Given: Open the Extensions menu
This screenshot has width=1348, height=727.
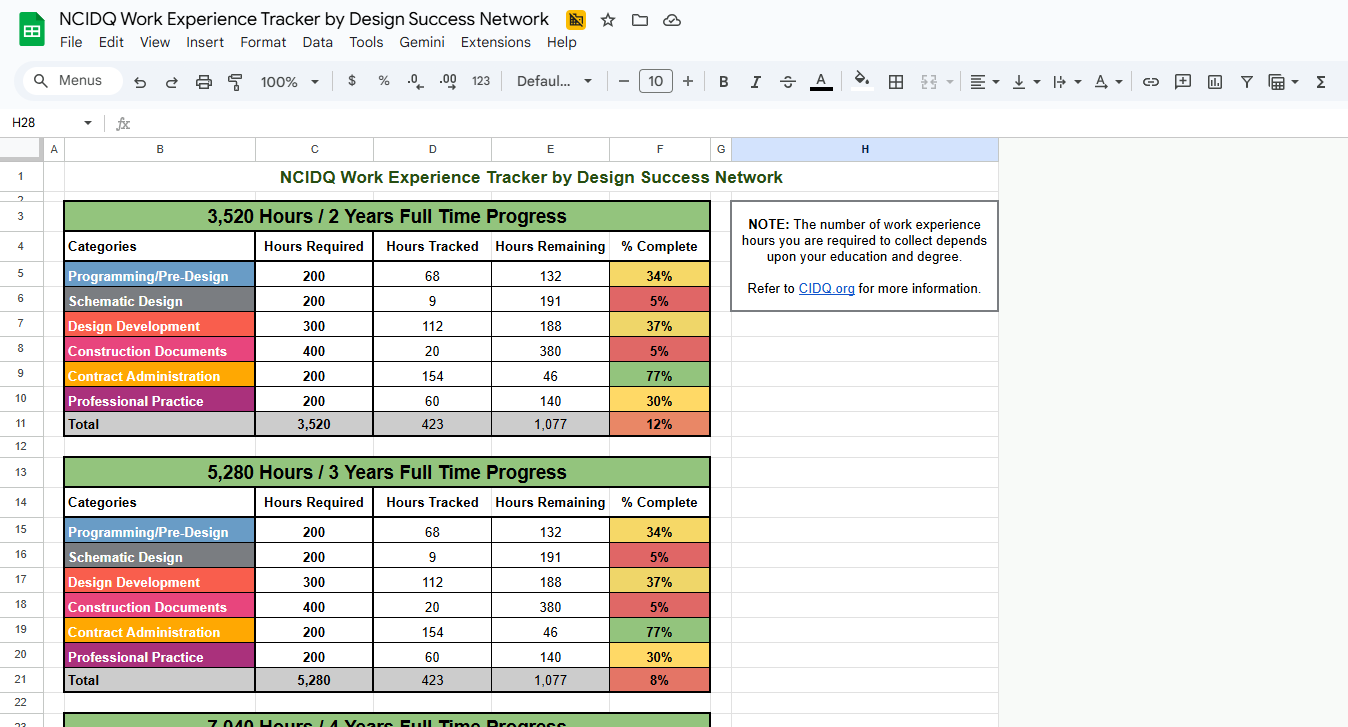Looking at the screenshot, I should (495, 42).
